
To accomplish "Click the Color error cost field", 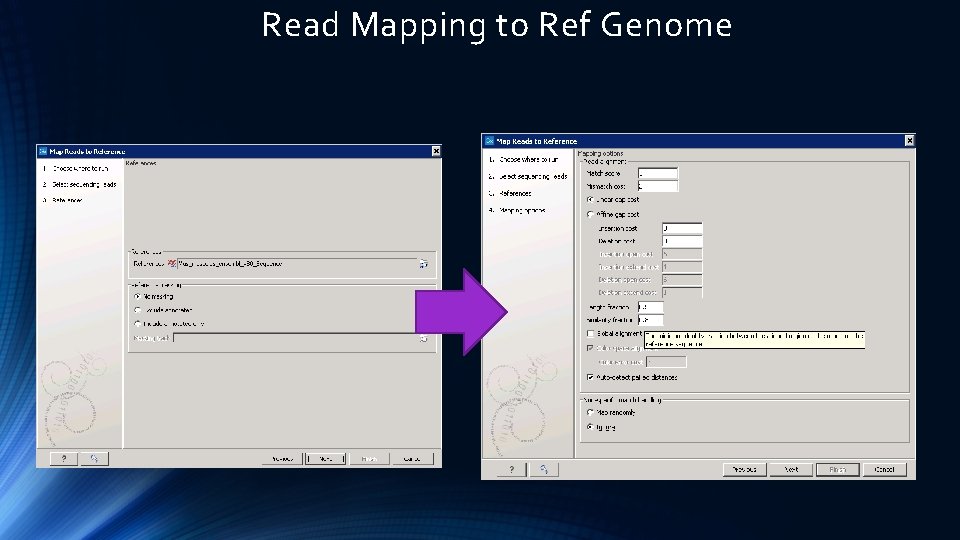I will [666, 362].
